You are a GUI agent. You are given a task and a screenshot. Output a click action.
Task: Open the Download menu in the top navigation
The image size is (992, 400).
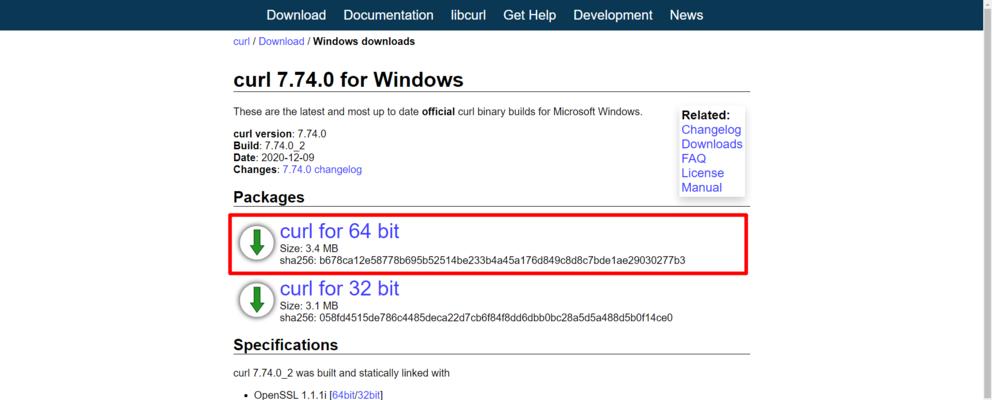(x=296, y=15)
